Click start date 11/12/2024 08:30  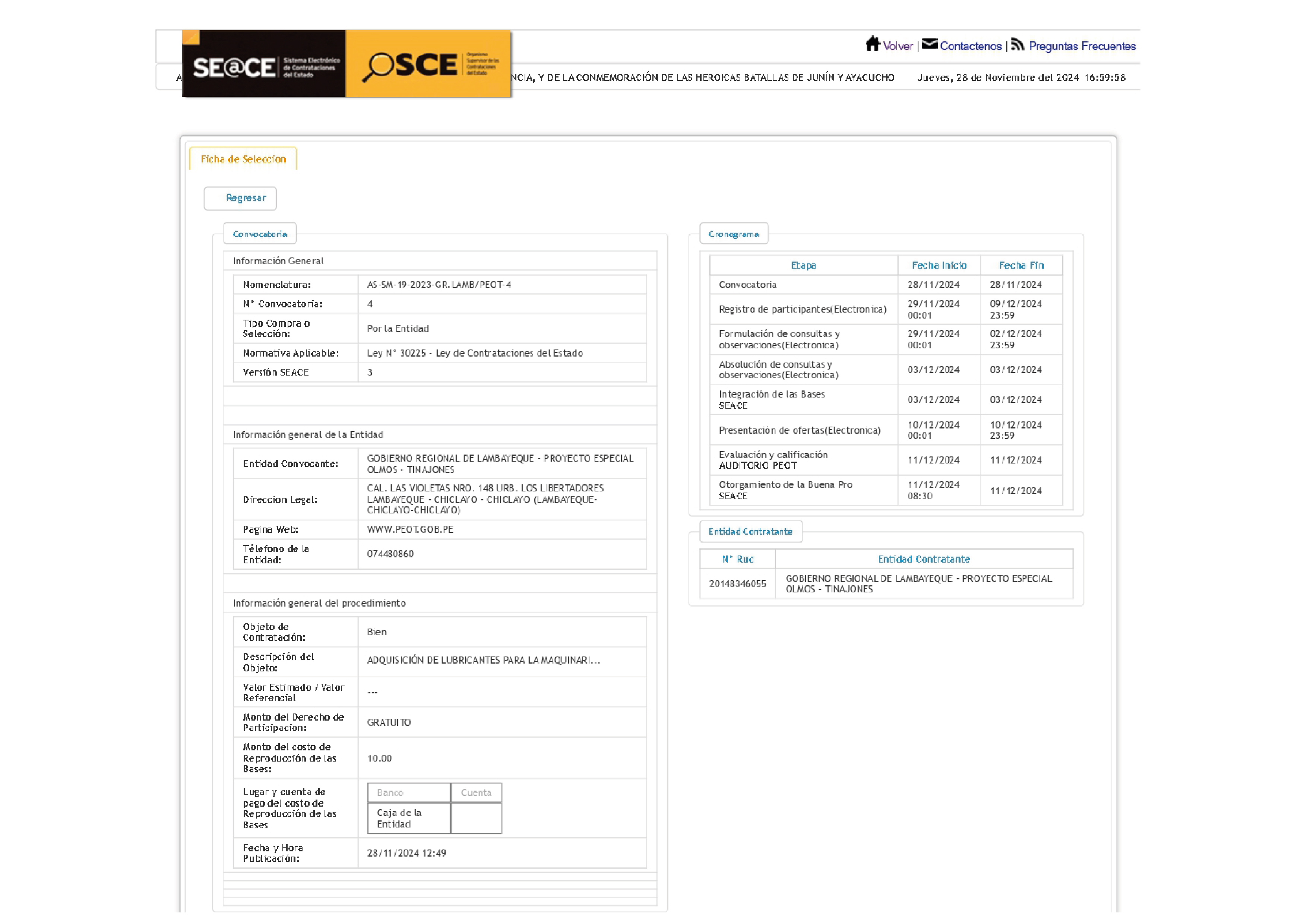[933, 490]
